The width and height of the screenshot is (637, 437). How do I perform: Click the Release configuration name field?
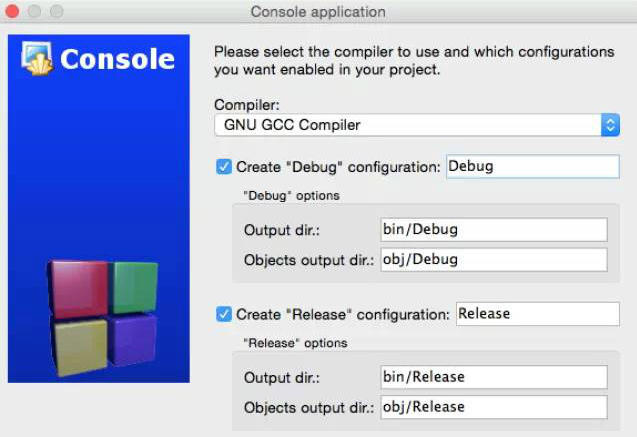[x=537, y=314]
